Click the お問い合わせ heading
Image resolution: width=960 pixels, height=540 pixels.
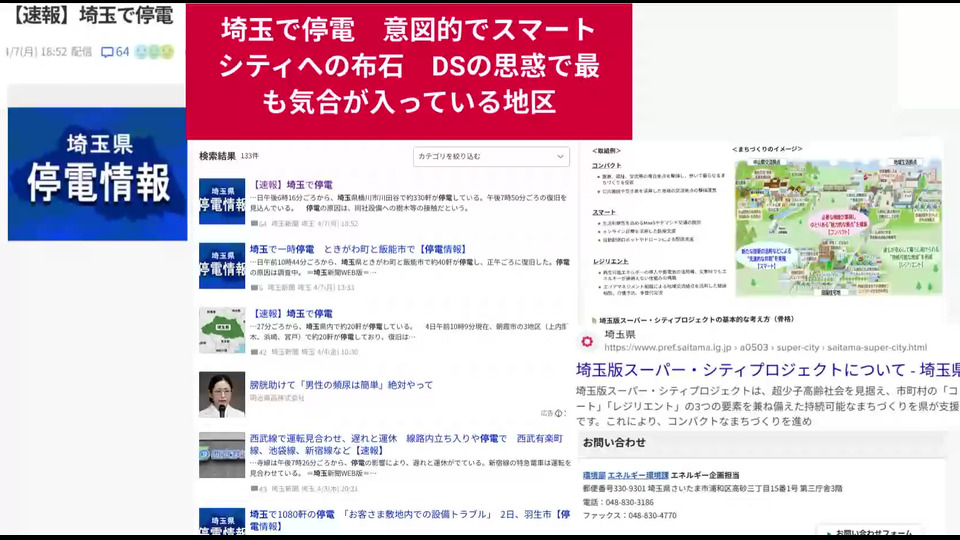click(614, 442)
